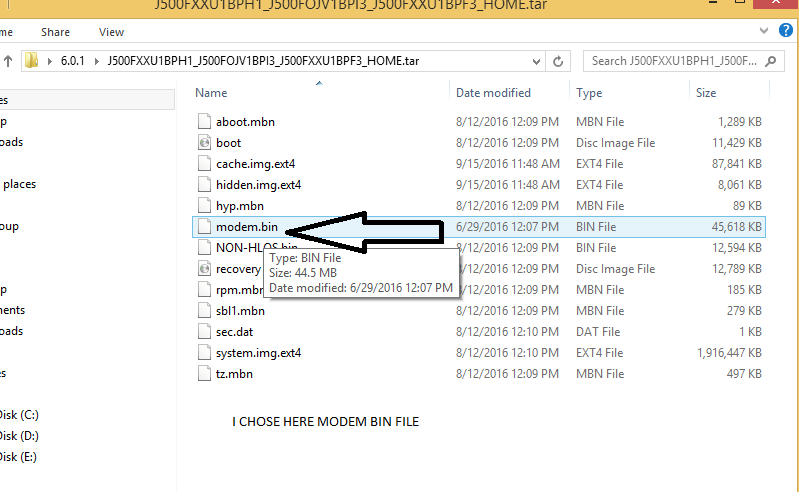This screenshot has height=492, width=799.
Task: Sort files by Name column
Action: (211, 93)
